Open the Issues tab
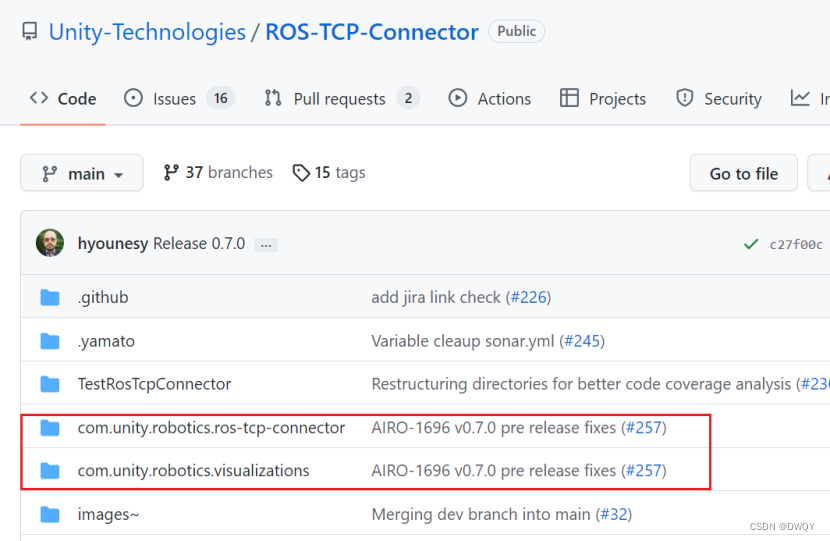830x541 pixels. tap(179, 98)
